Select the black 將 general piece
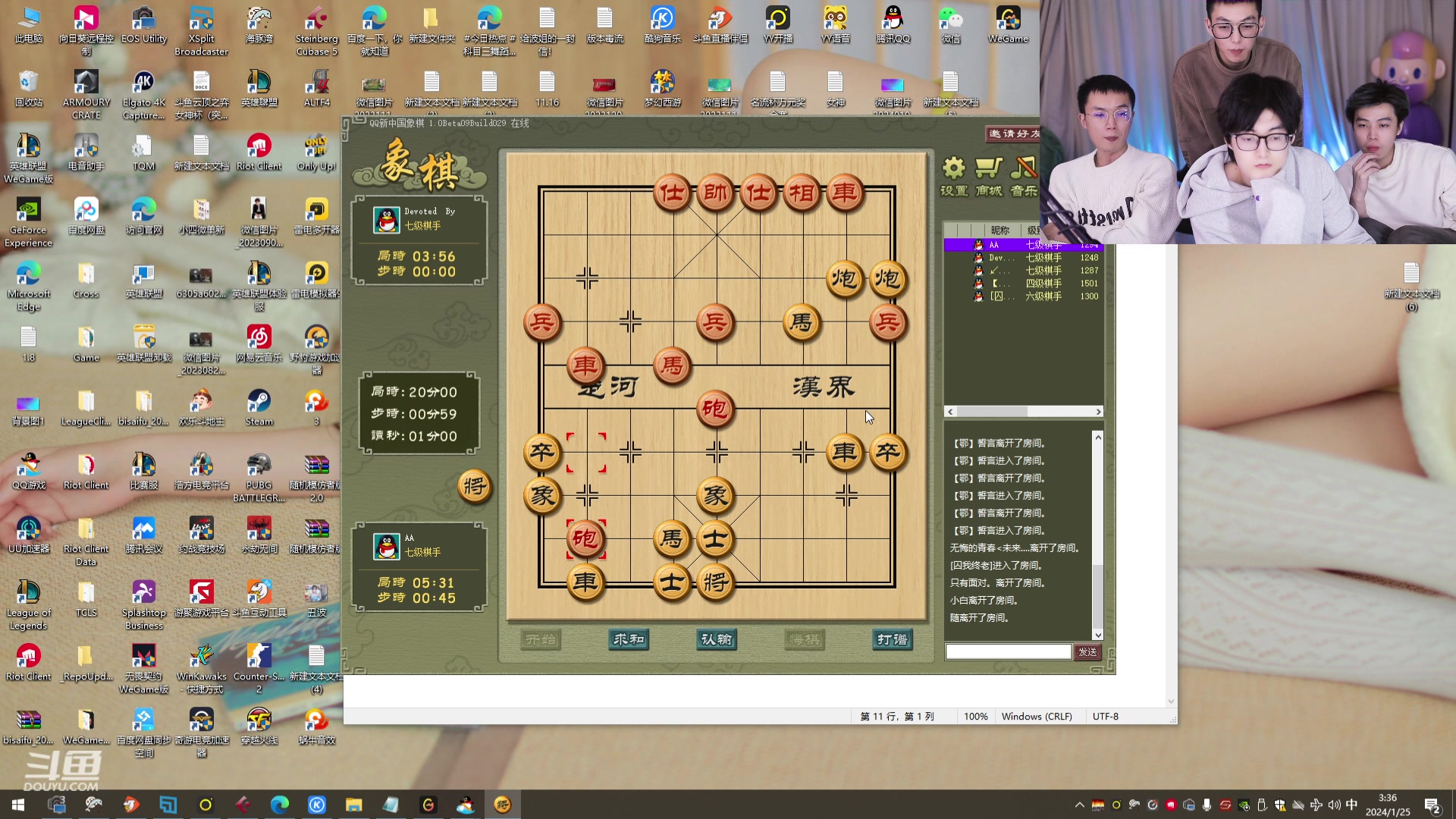The height and width of the screenshot is (819, 1456). coord(714,582)
